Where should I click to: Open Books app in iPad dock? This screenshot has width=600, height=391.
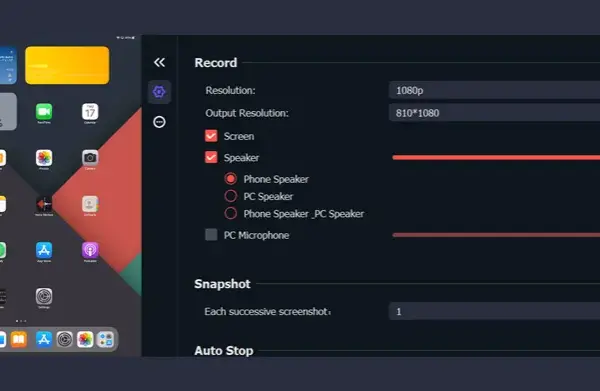[19, 339]
